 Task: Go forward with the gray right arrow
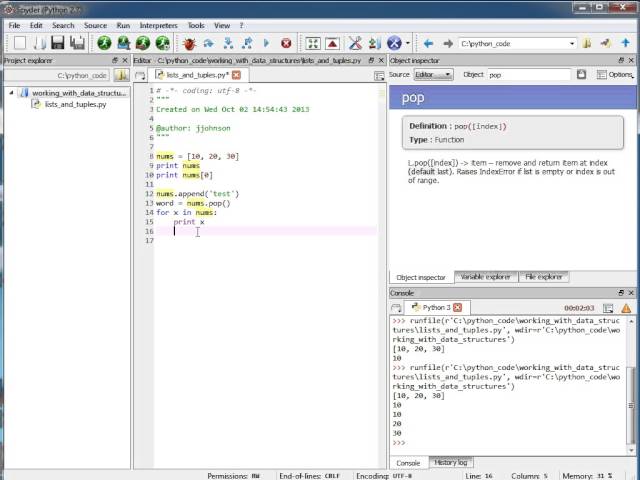coord(448,43)
